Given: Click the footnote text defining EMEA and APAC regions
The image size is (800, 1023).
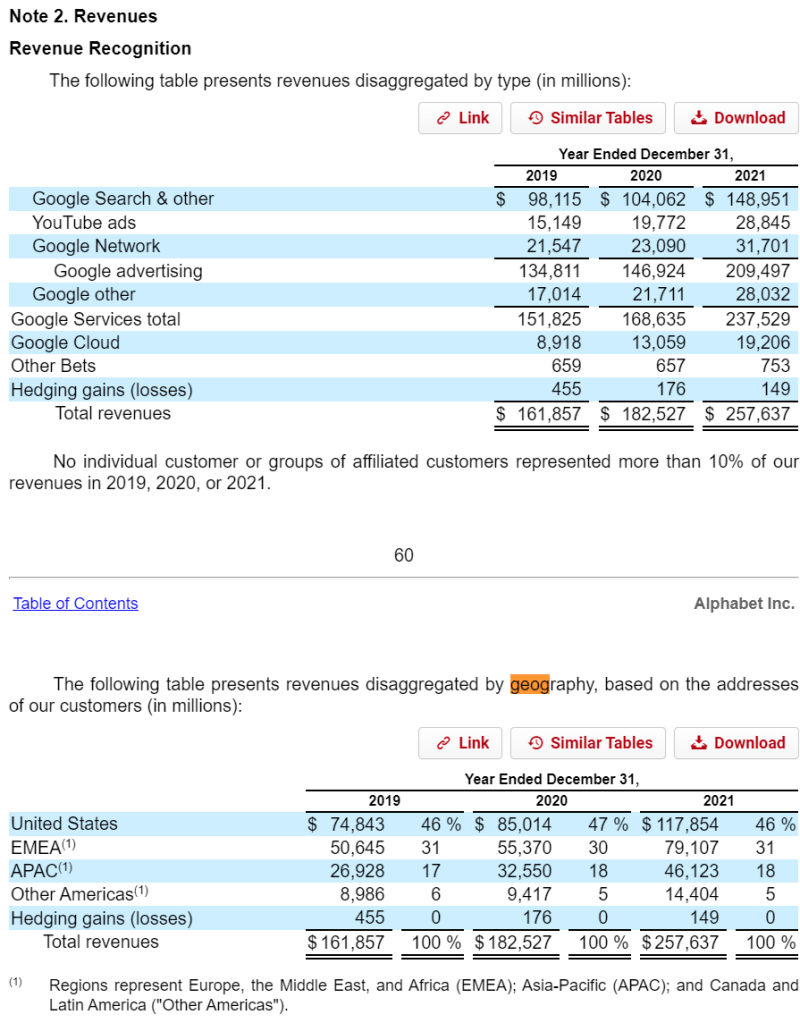Looking at the screenshot, I should (x=423, y=995).
